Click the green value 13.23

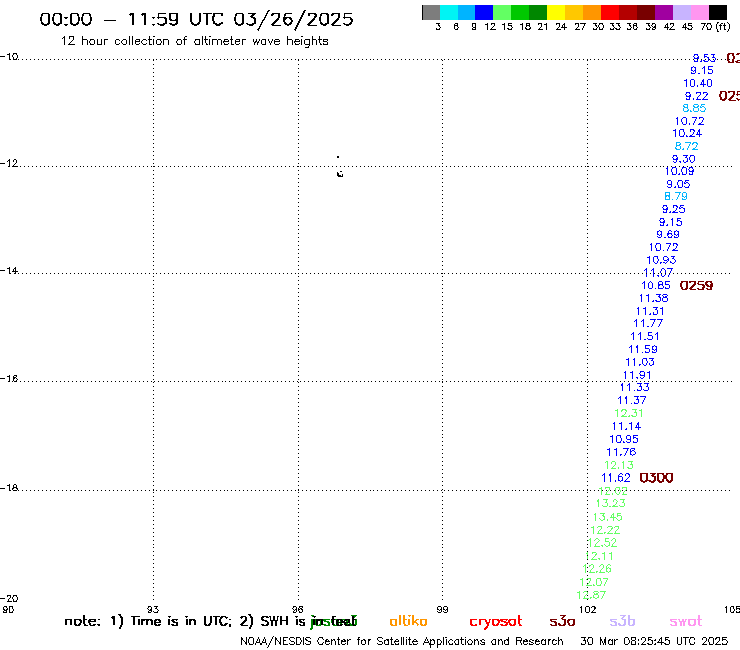(611, 503)
